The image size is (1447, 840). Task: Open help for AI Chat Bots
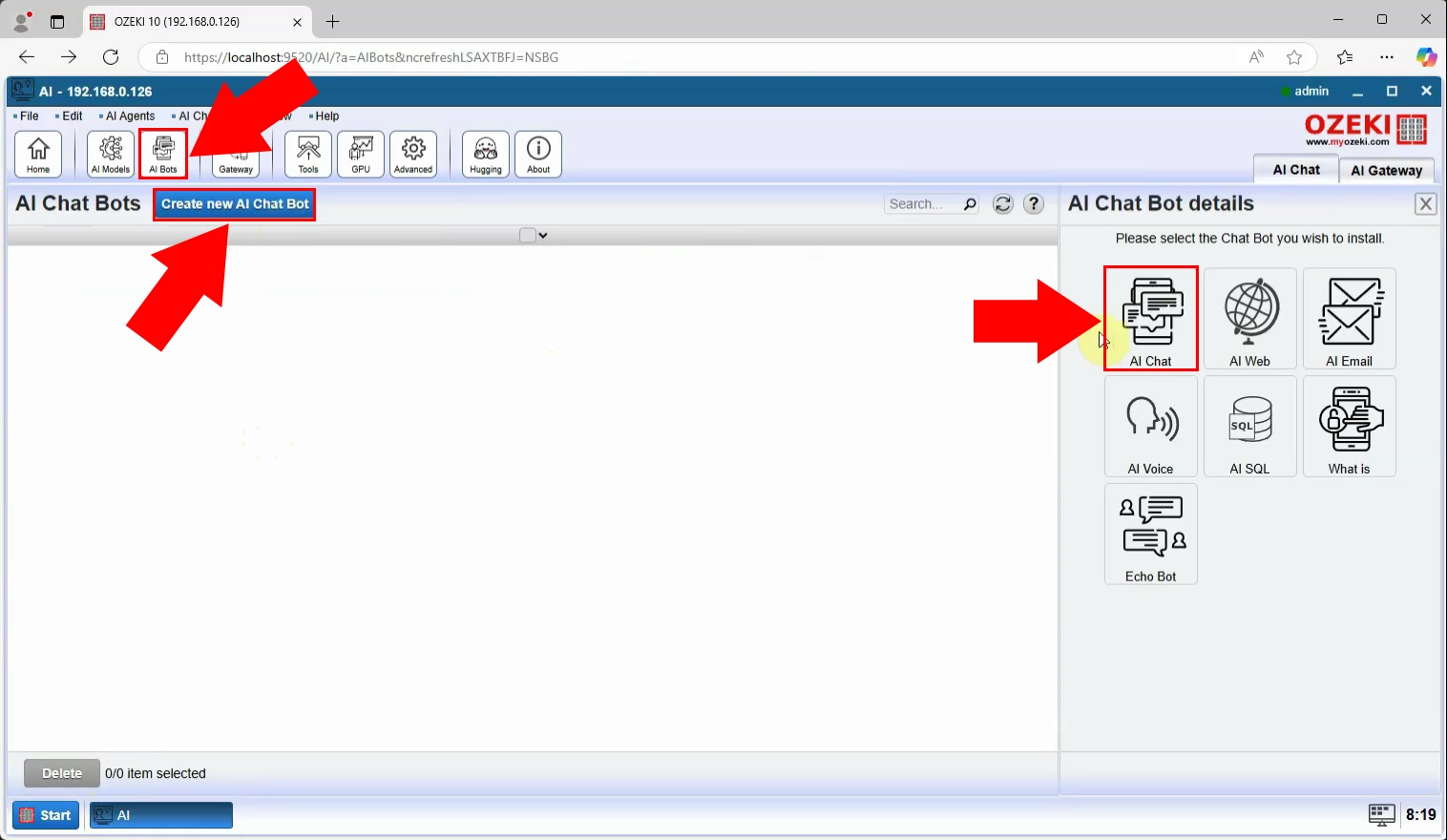[x=1034, y=204]
